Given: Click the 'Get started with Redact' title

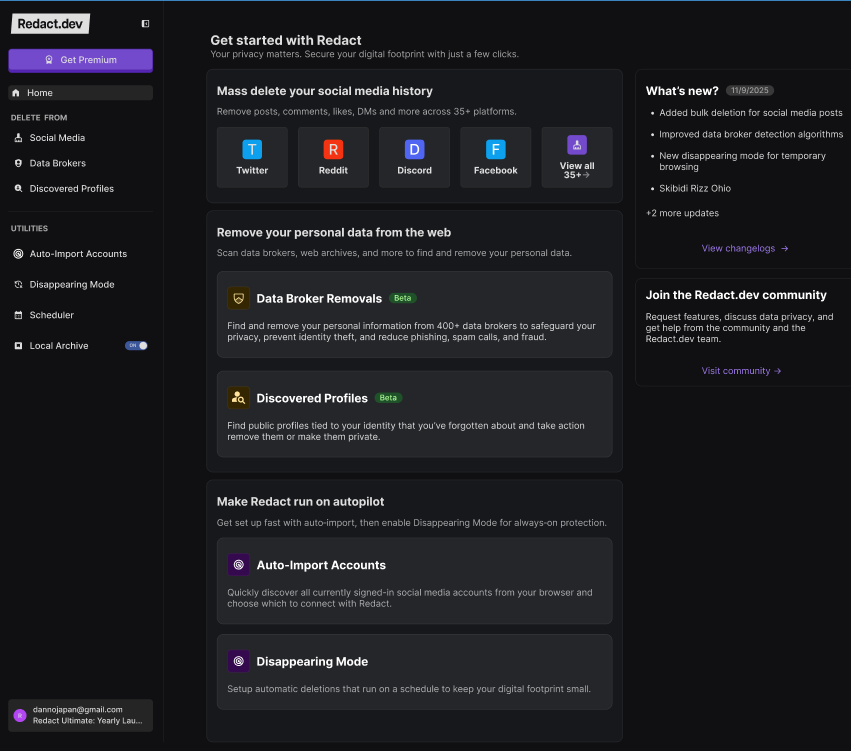Looking at the screenshot, I should [285, 40].
